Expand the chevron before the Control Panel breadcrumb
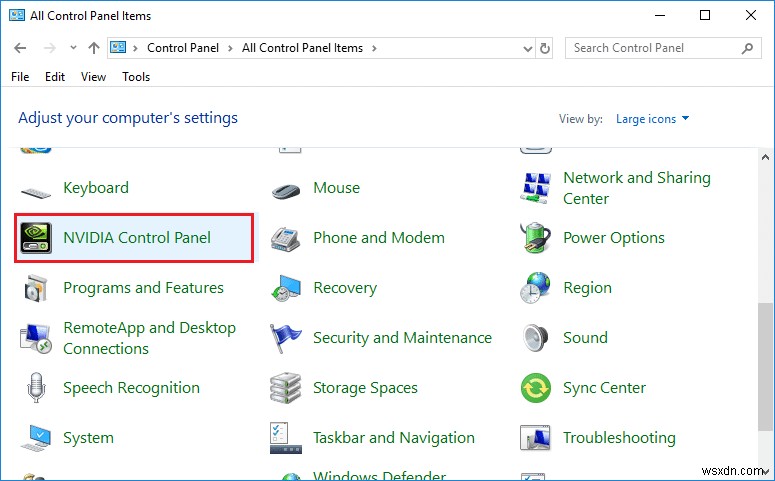 (135, 48)
